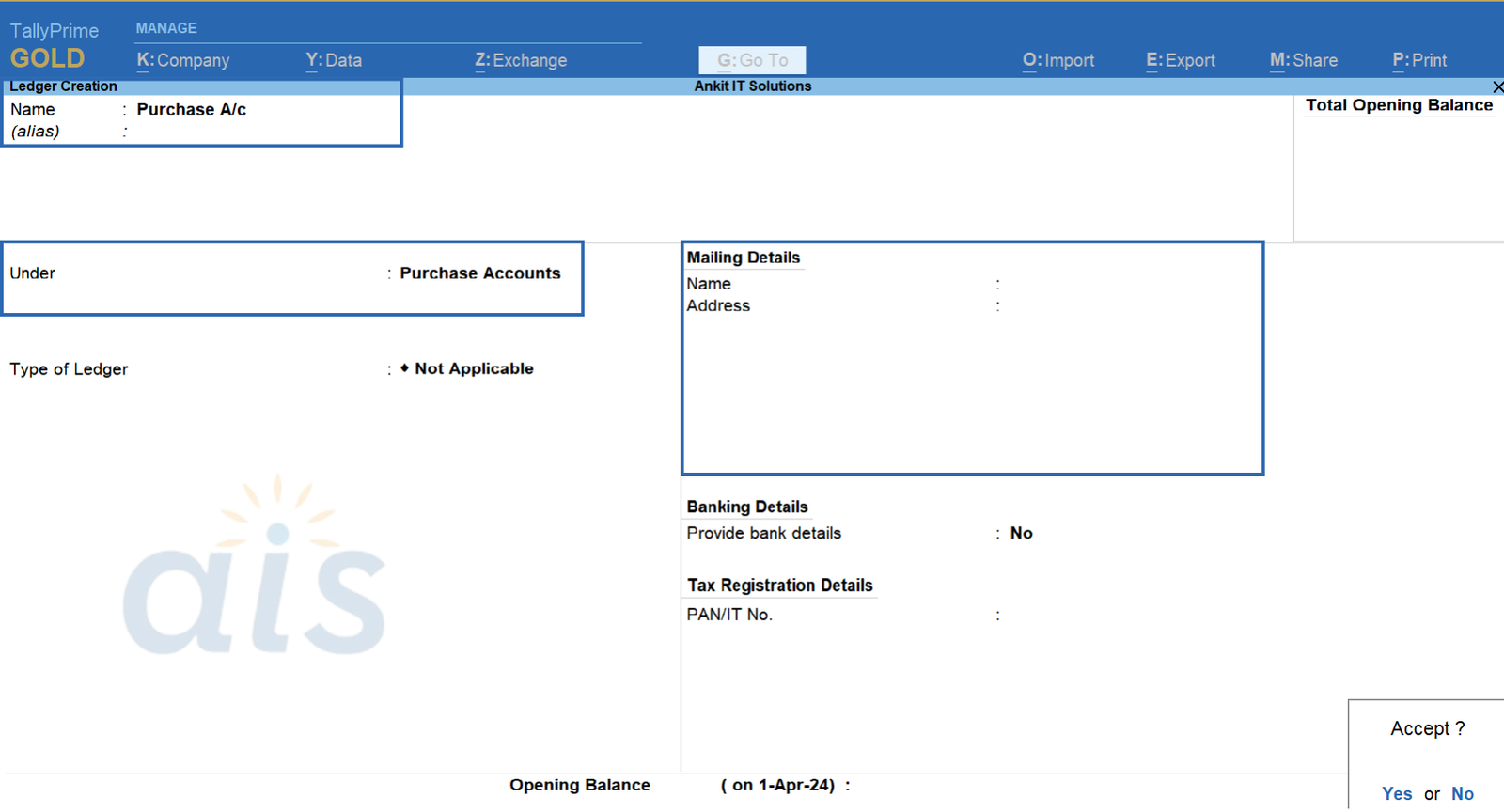Open the Y: Data menu
Viewport: 1504px width, 812px height.
(334, 60)
